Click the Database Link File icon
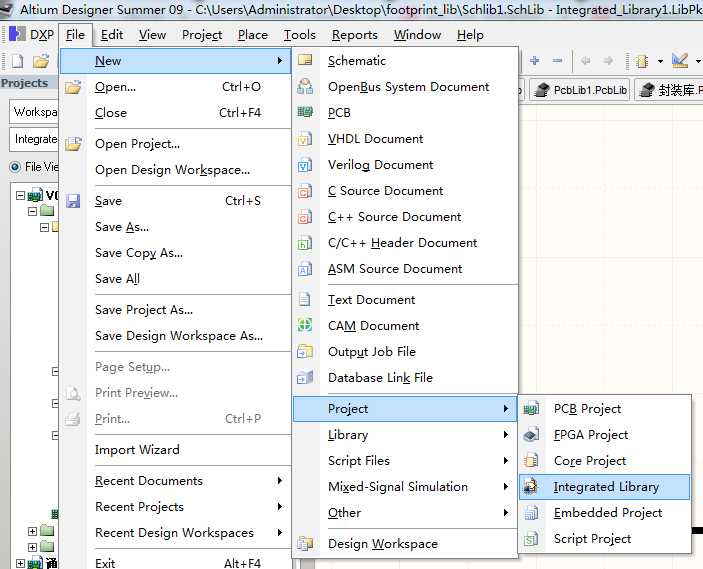Image resolution: width=703 pixels, height=569 pixels. click(305, 377)
